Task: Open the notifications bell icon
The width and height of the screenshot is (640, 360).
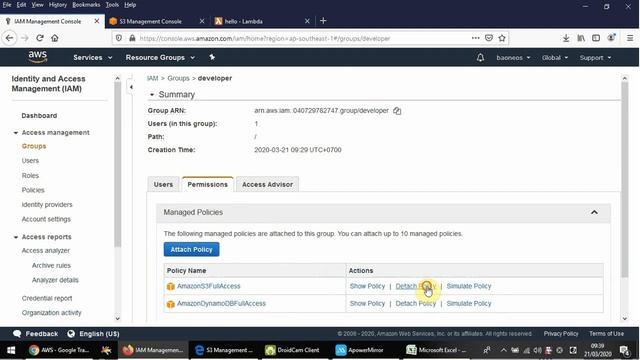Action: pyautogui.click(x=480, y=58)
